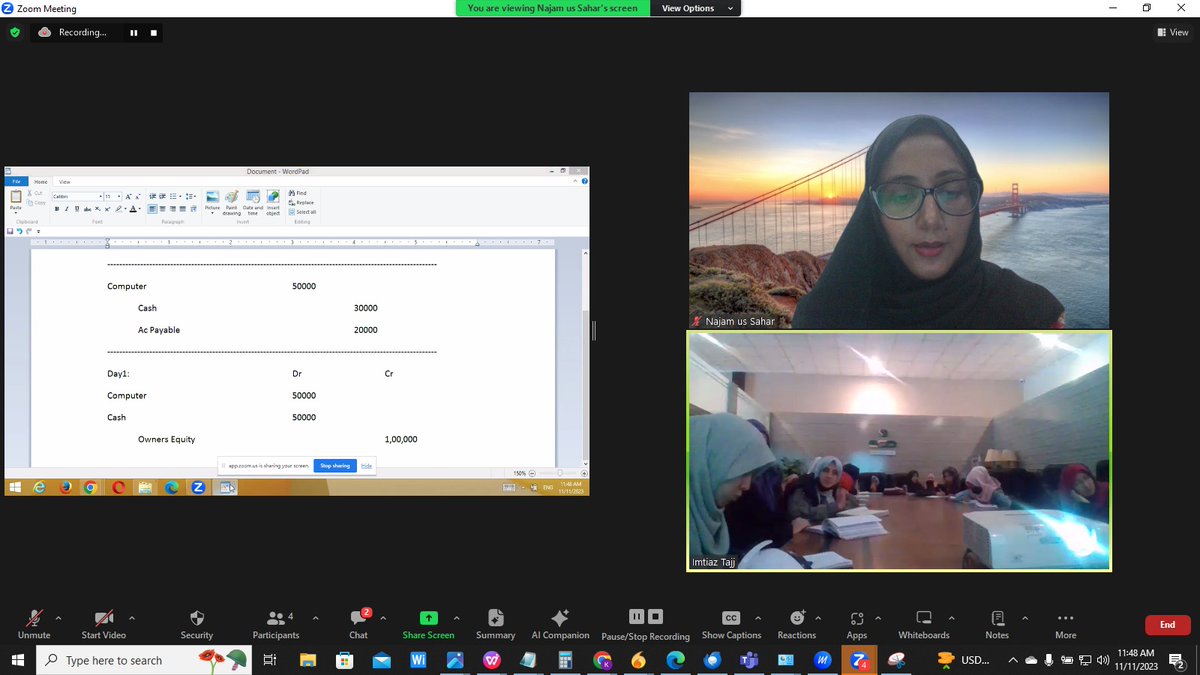
Task: Pause the recording from bottom toolbar
Action: point(636,616)
